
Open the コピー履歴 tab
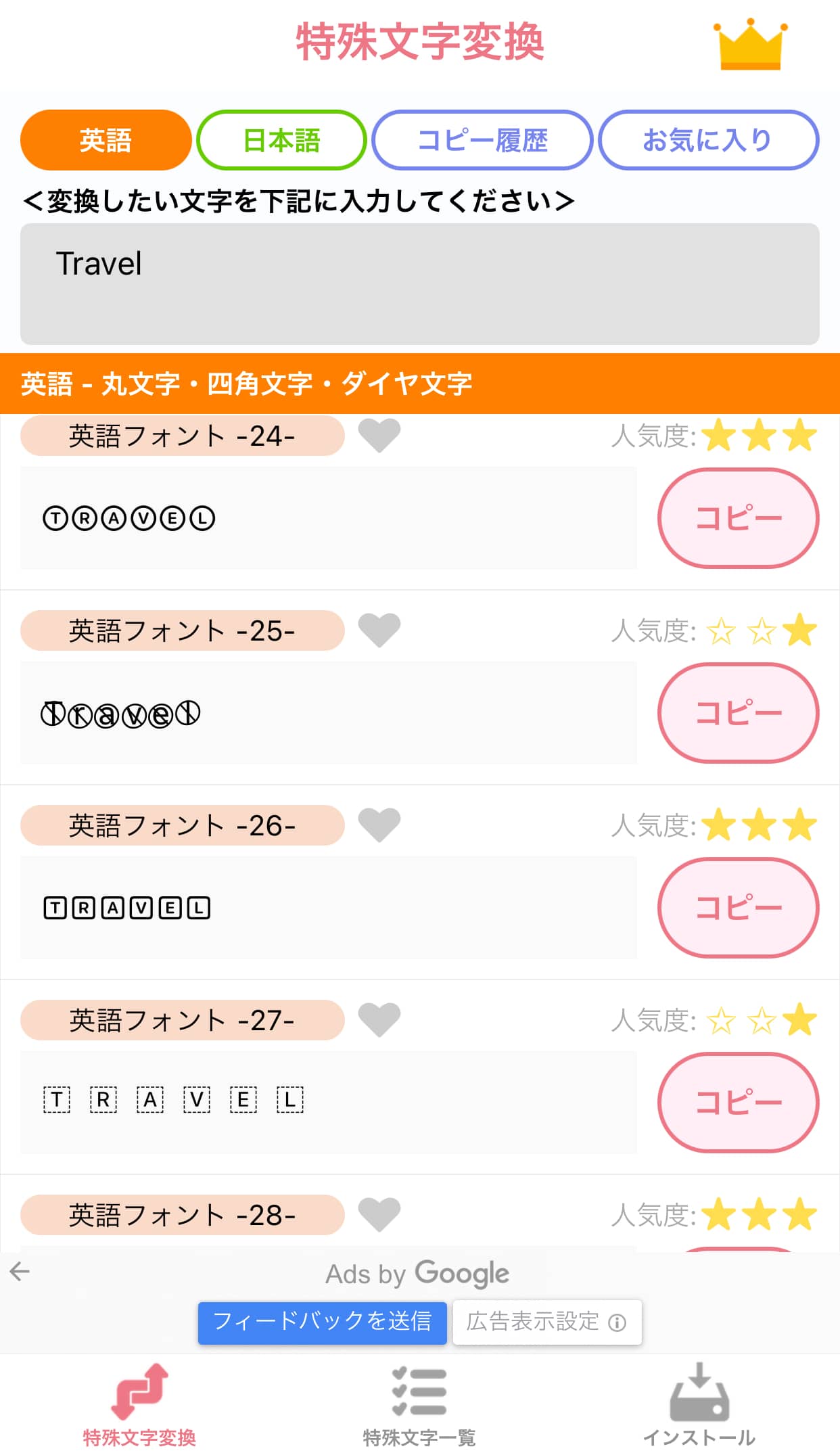click(482, 140)
